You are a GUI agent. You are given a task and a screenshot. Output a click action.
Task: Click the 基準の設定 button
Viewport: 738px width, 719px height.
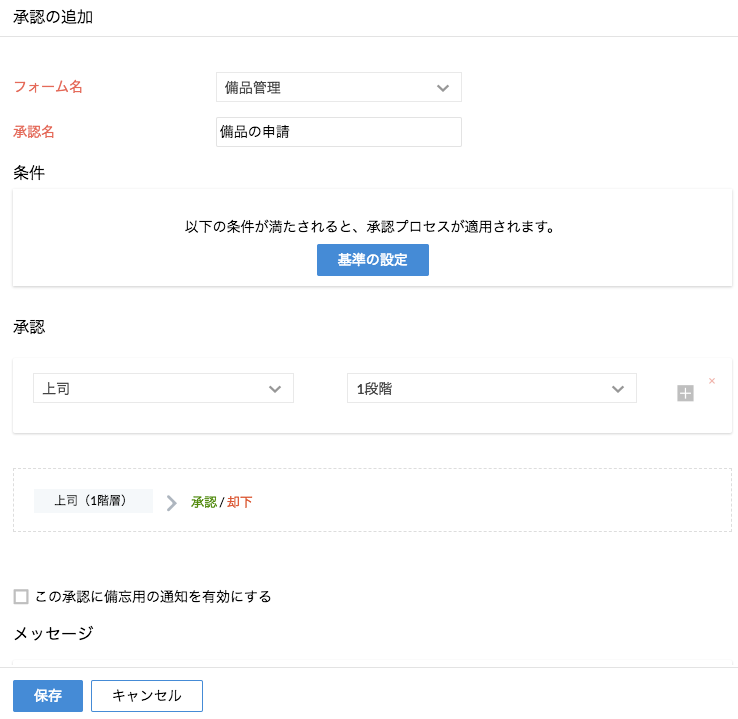click(372, 260)
